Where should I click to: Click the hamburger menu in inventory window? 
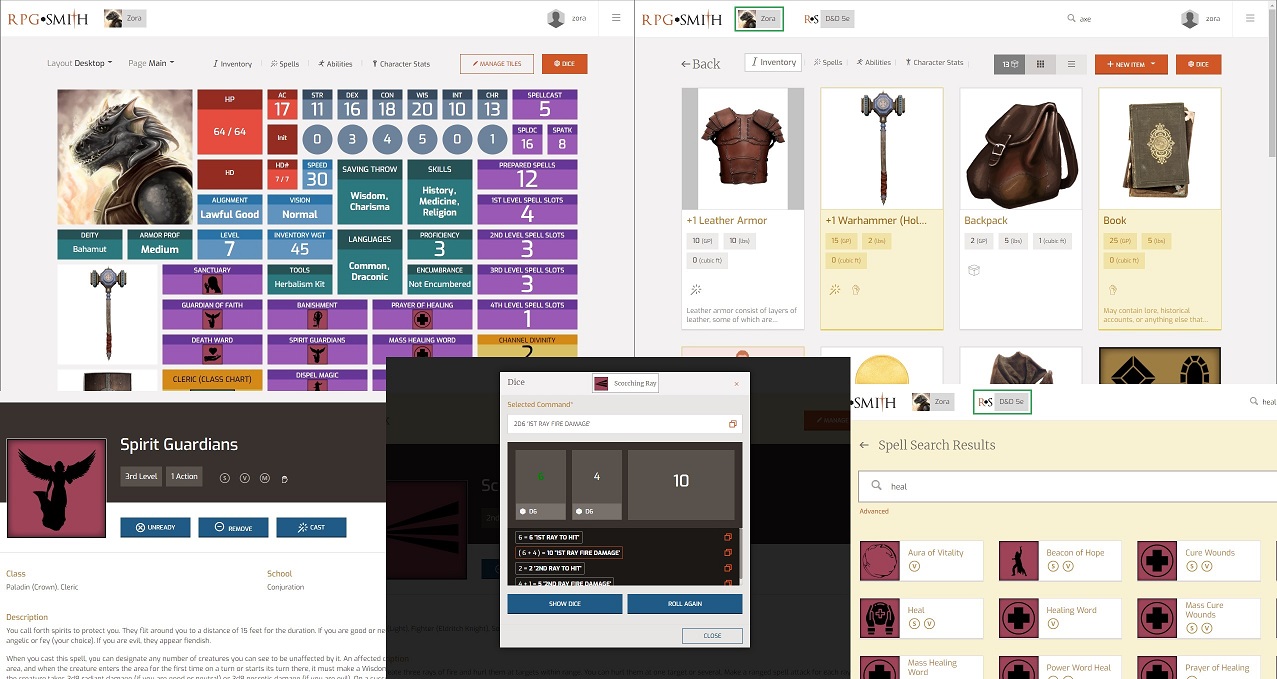[1251, 18]
